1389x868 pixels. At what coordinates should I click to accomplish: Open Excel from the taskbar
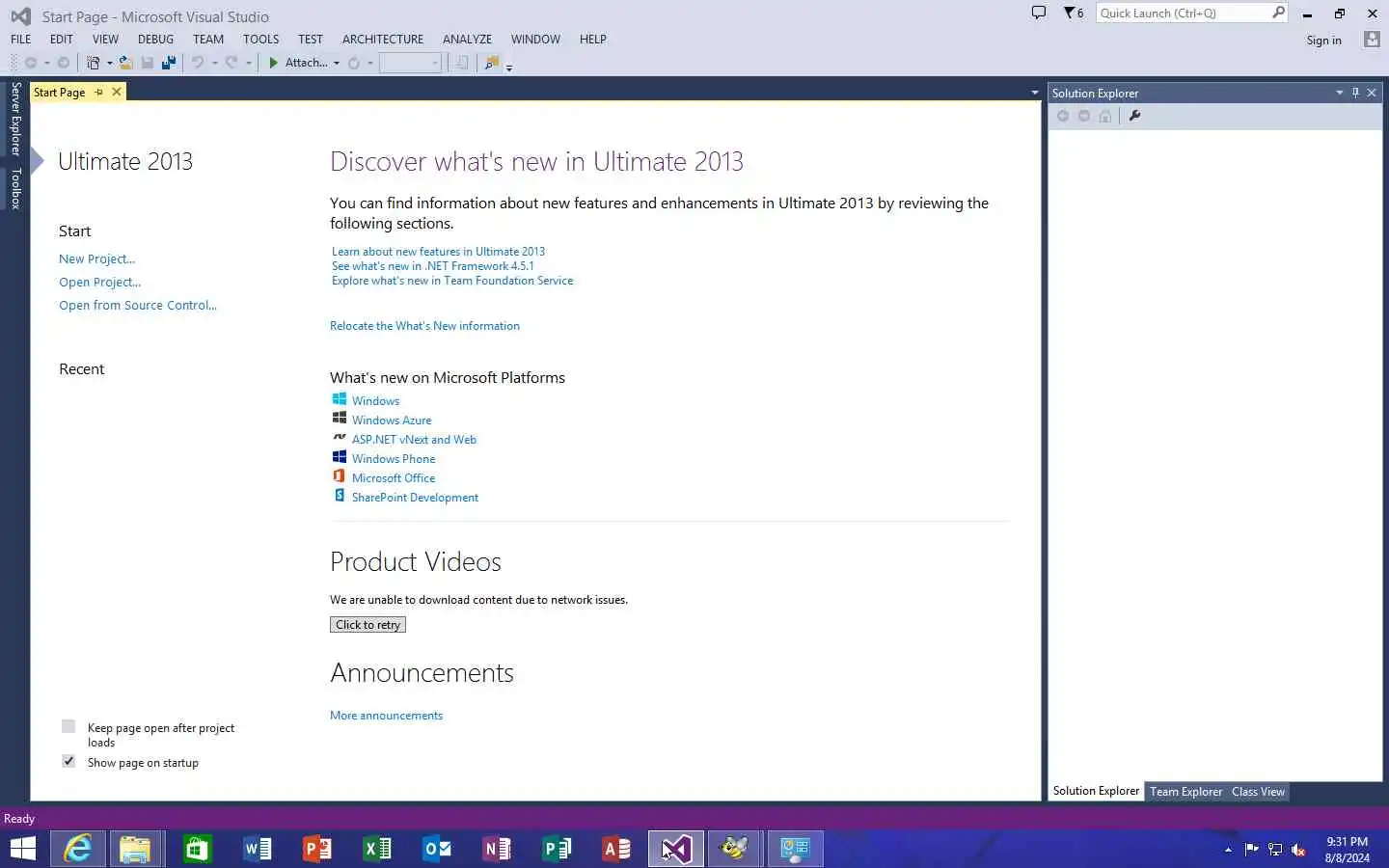376,849
